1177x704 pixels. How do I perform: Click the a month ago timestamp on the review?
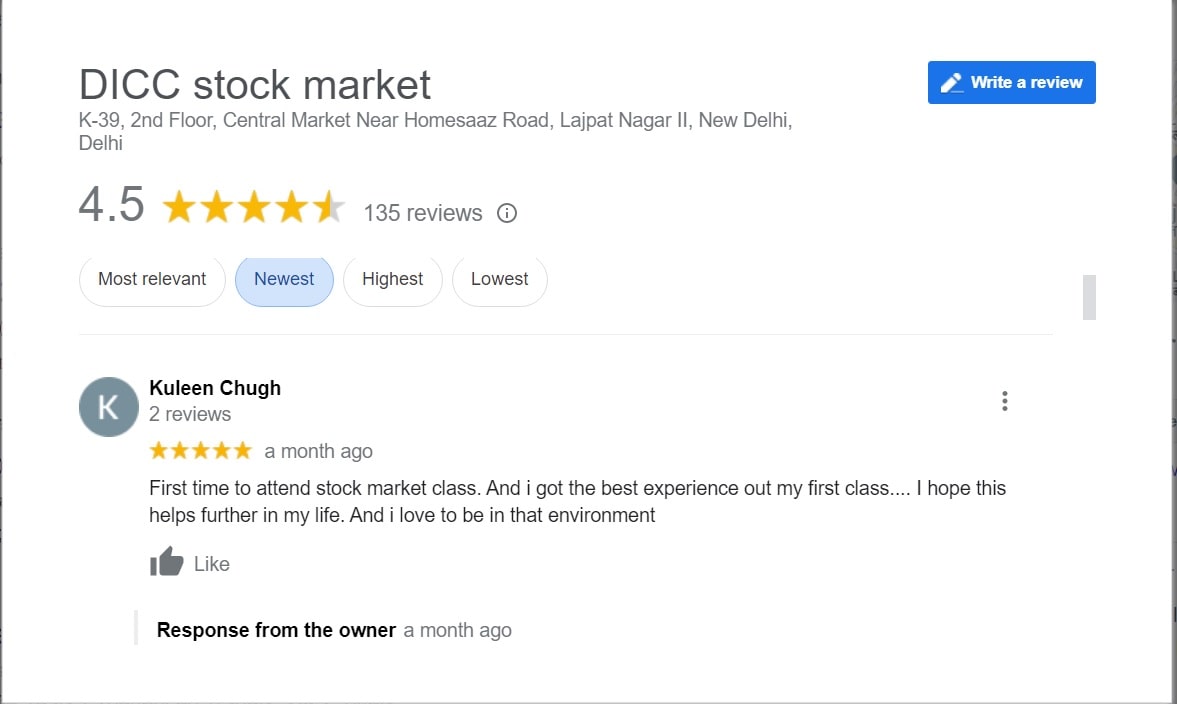[x=318, y=450]
